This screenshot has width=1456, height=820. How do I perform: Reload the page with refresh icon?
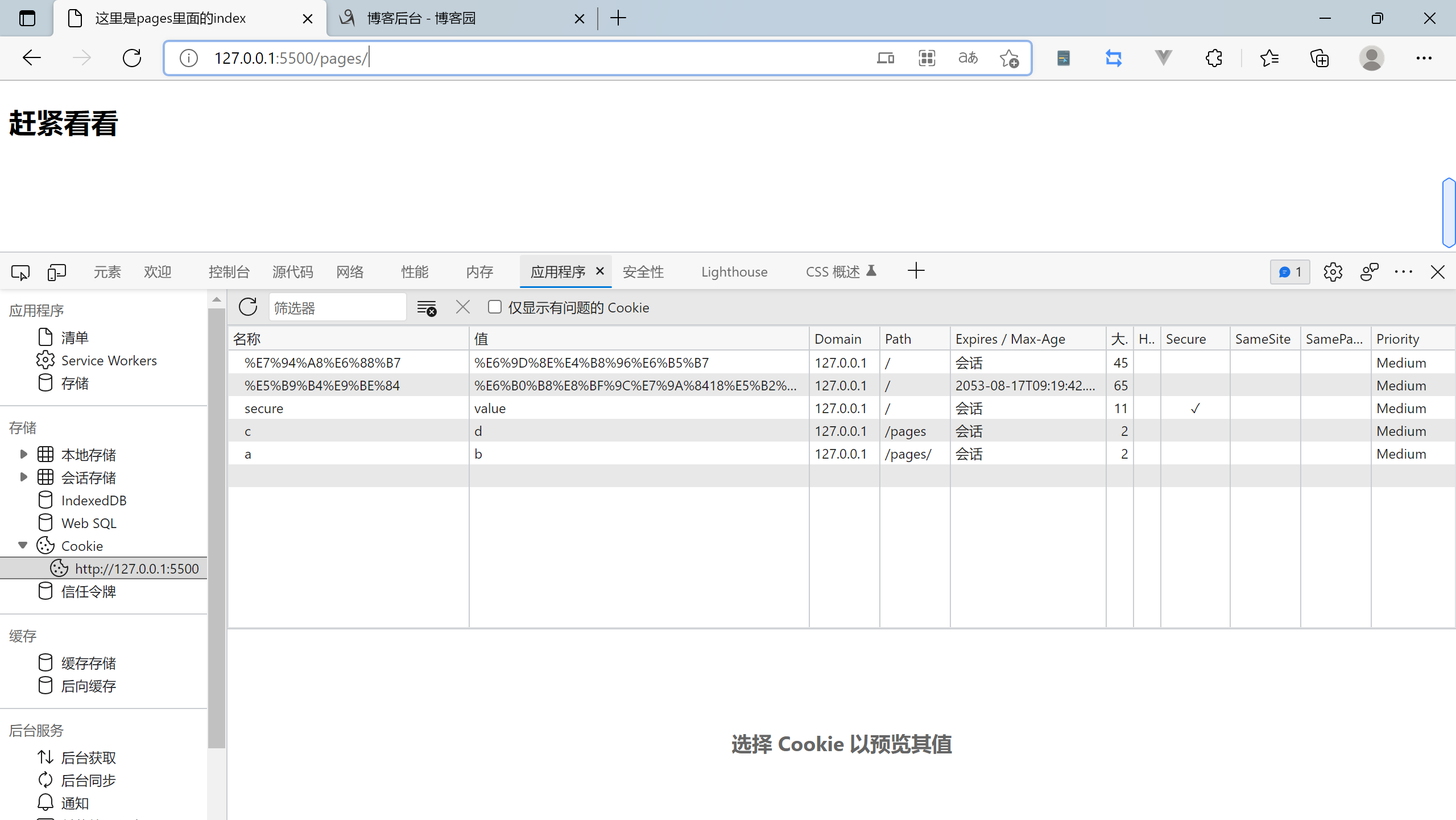(132, 57)
